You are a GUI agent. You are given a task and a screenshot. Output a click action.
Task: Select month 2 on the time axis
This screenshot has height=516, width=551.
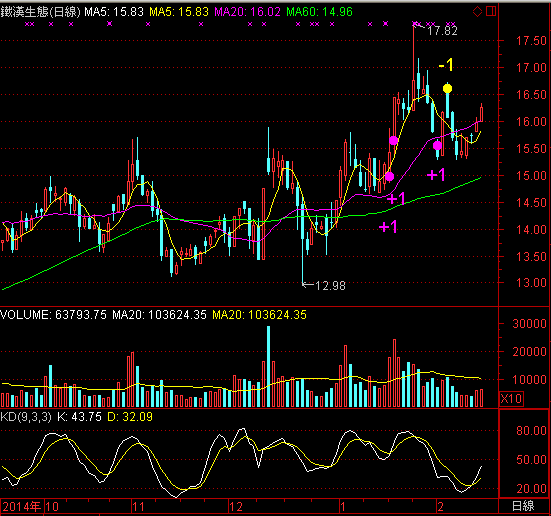tap(440, 507)
